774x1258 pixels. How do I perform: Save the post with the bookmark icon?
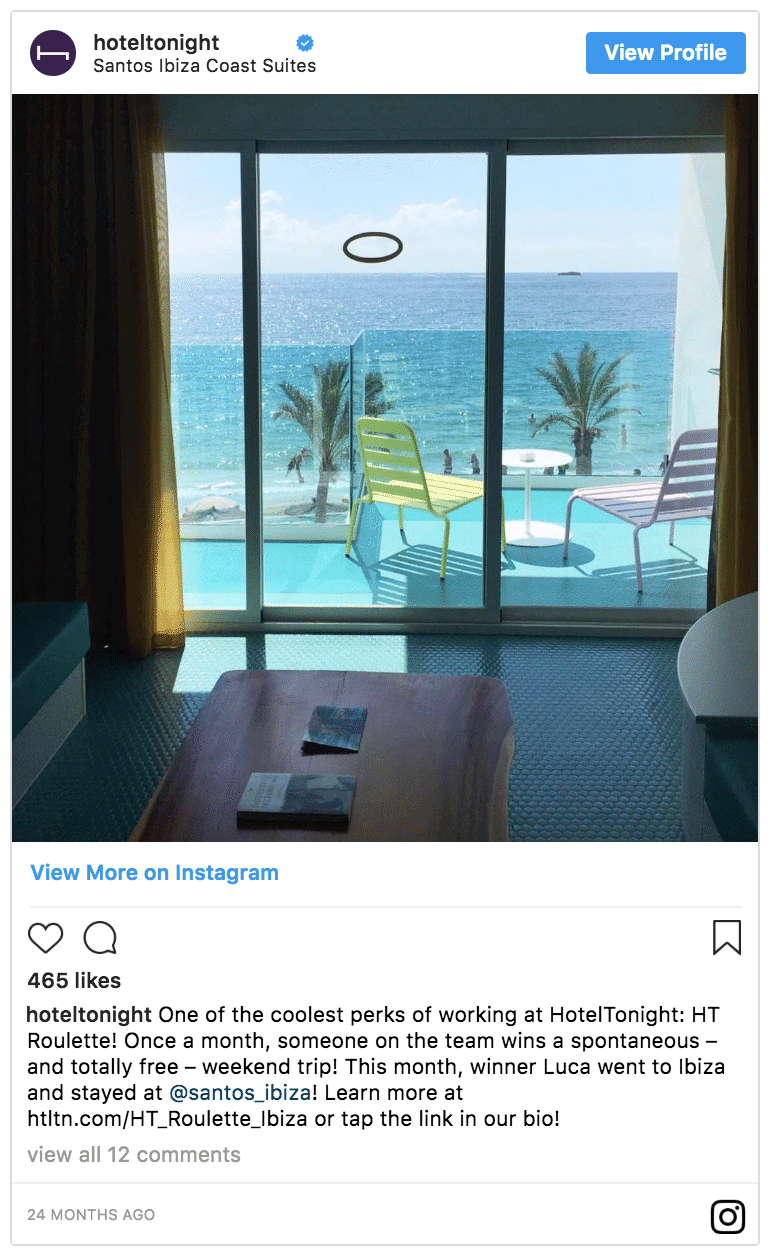[x=727, y=937]
